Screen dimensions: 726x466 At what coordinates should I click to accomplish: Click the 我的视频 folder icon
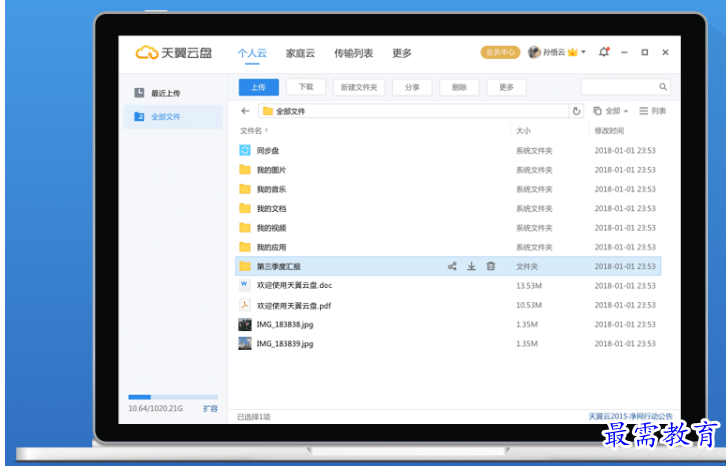click(x=245, y=227)
